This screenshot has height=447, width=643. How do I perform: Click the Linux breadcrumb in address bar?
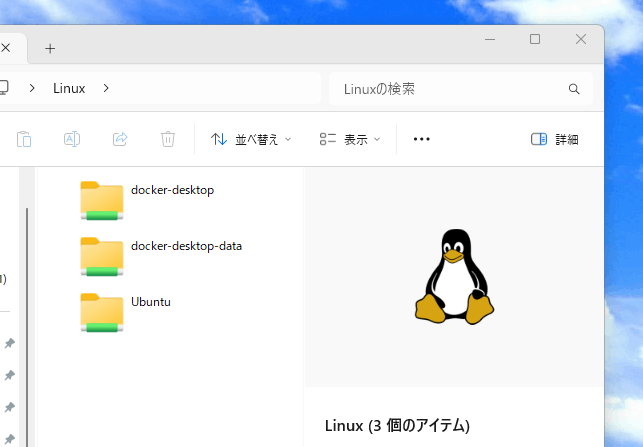(69, 89)
